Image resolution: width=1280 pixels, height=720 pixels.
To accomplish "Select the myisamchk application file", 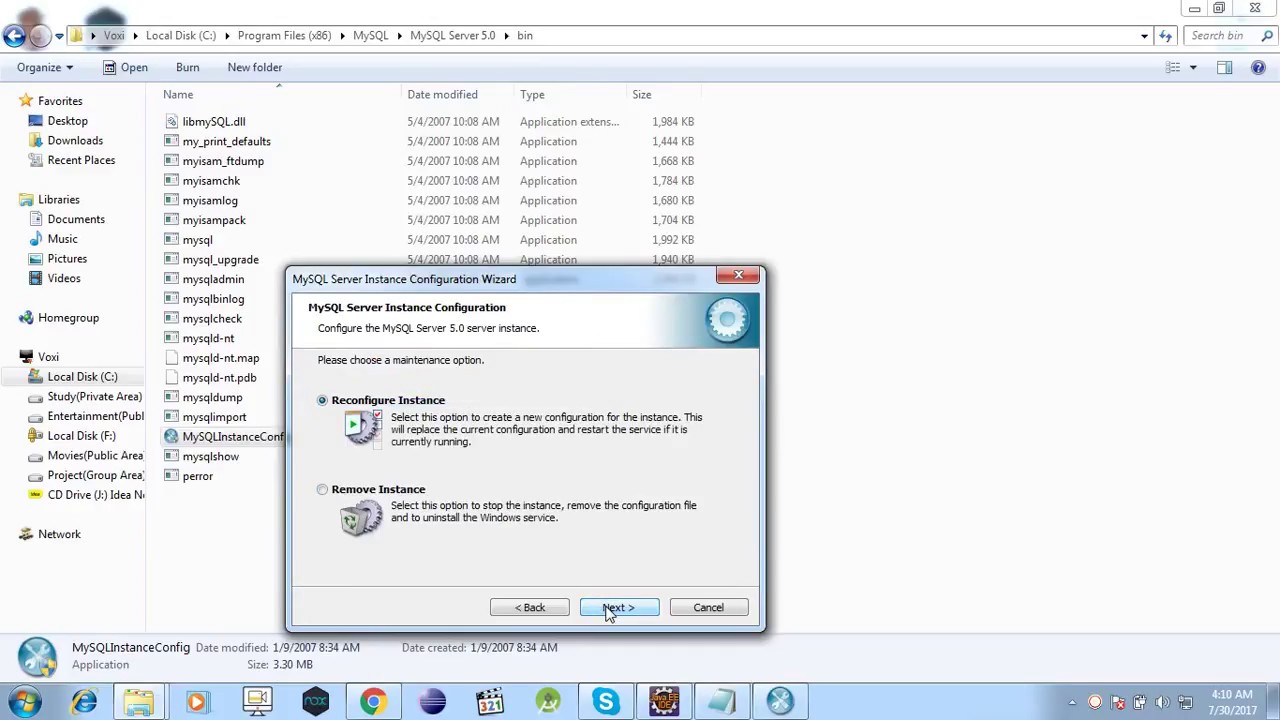I will 211,181.
